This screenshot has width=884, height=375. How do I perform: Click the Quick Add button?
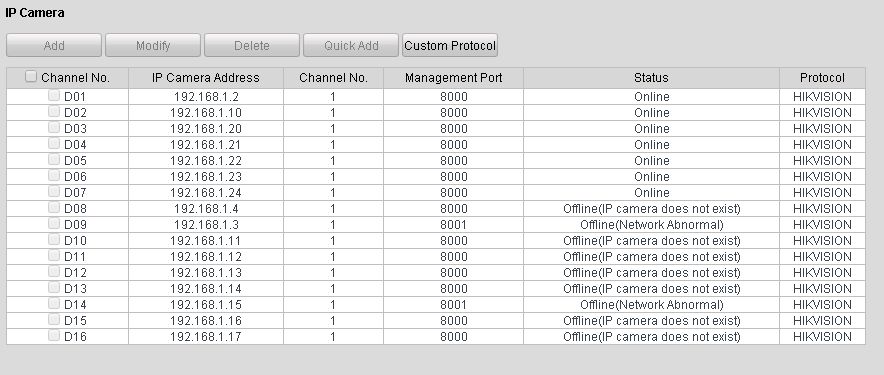(351, 46)
